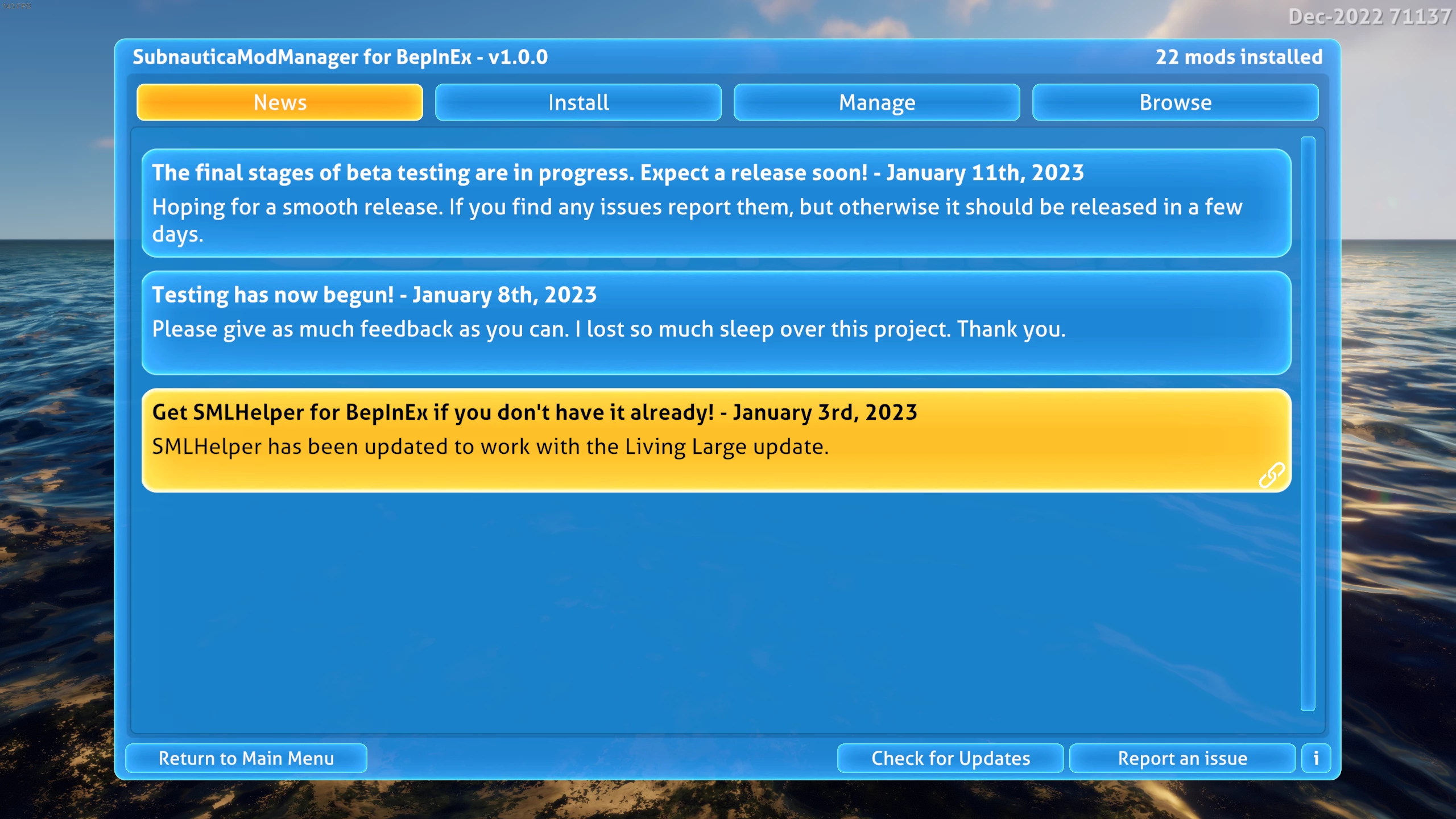Check for Updates
Image resolution: width=1456 pixels, height=819 pixels.
pos(950,758)
